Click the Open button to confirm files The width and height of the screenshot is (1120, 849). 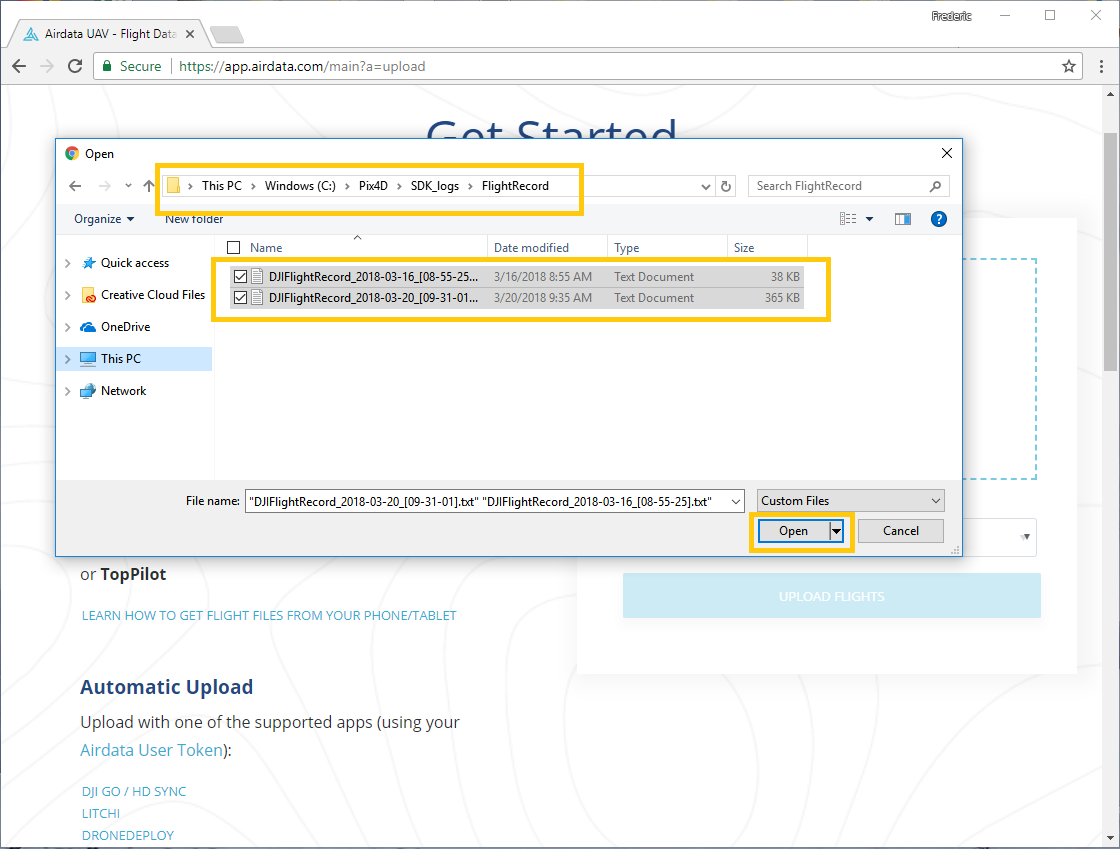794,531
